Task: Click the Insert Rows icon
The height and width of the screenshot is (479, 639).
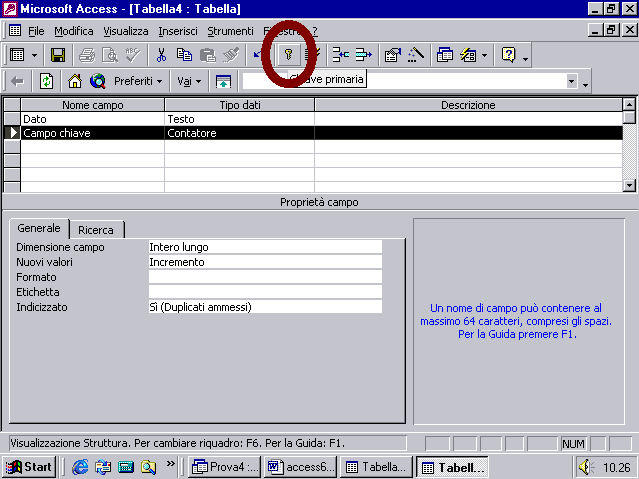Action: click(x=340, y=55)
